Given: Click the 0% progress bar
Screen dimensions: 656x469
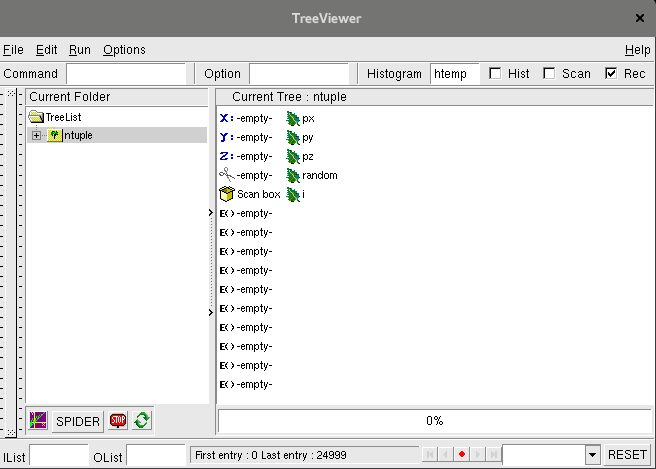Looking at the screenshot, I should 435,421.
